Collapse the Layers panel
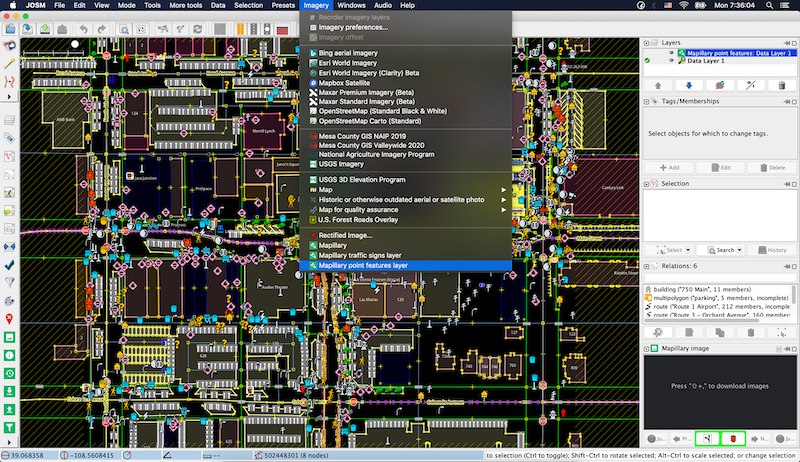Image resolution: width=800 pixels, height=462 pixels. click(x=646, y=43)
